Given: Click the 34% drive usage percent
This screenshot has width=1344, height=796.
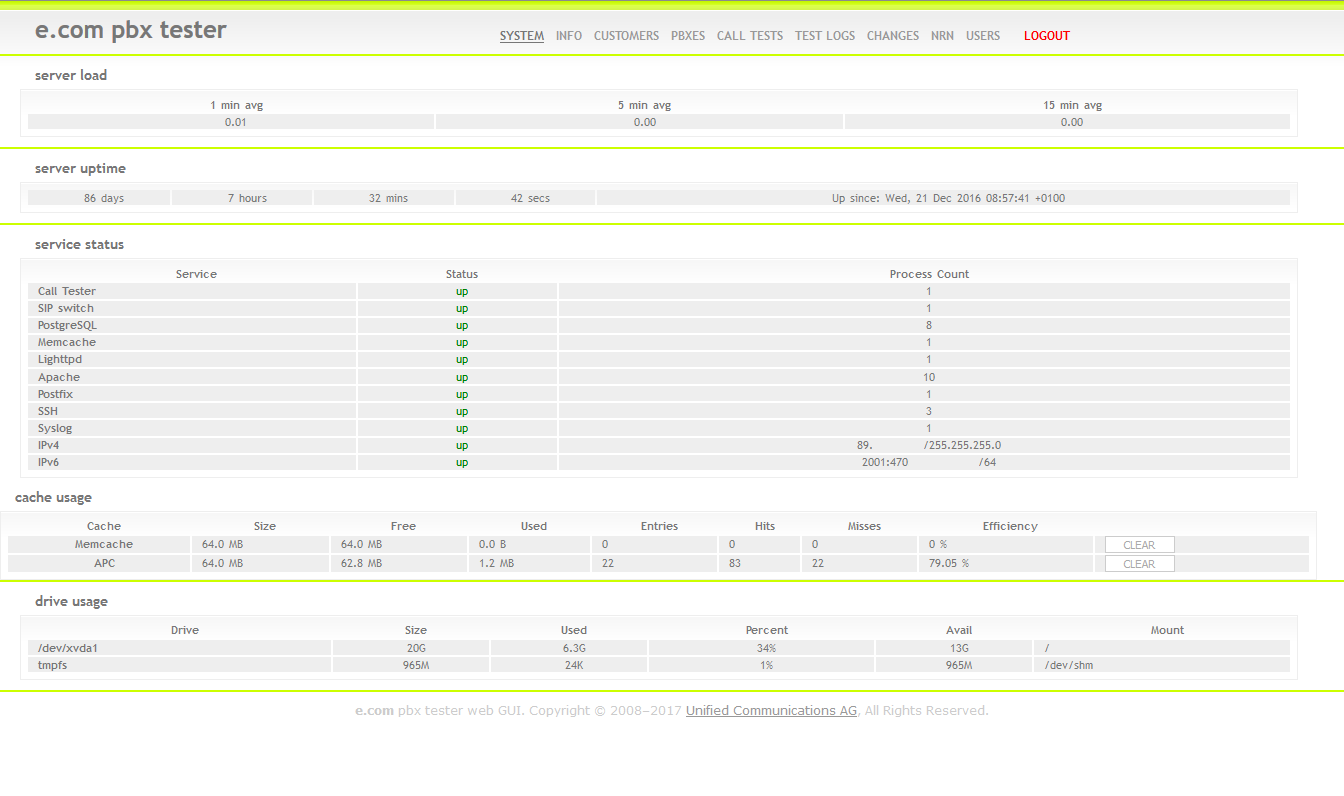Looking at the screenshot, I should [766, 648].
